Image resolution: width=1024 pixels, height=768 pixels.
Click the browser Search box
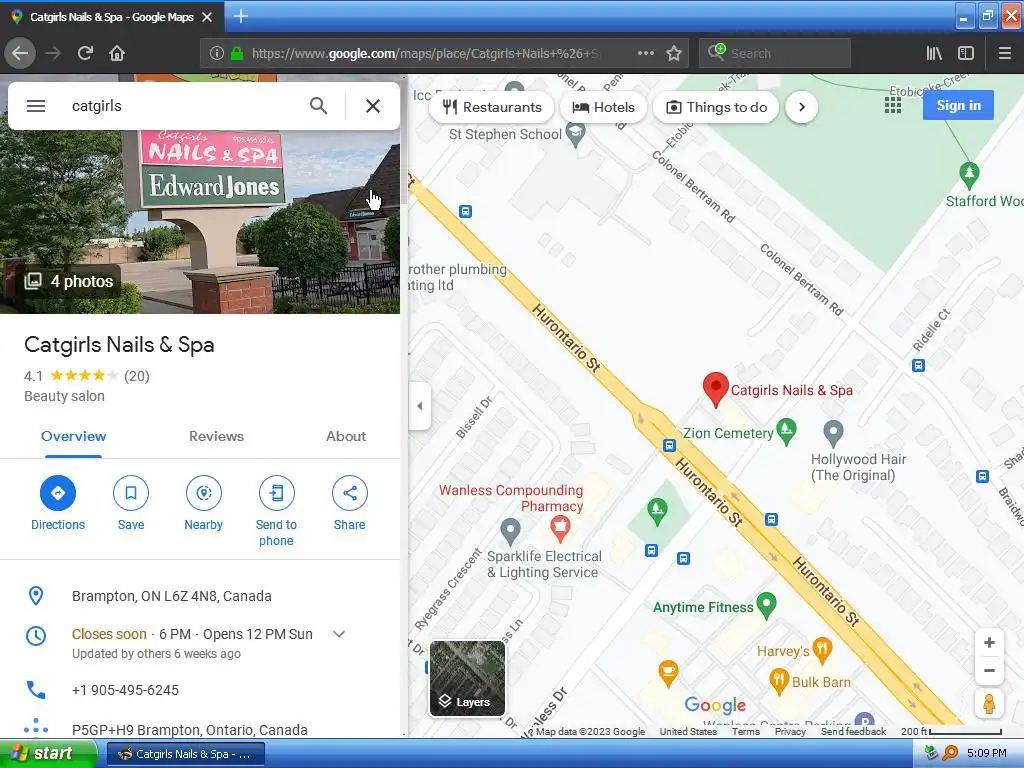[775, 53]
